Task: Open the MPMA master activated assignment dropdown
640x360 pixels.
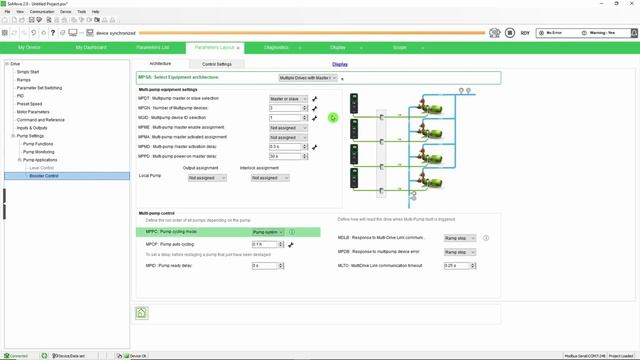Action: [288, 138]
